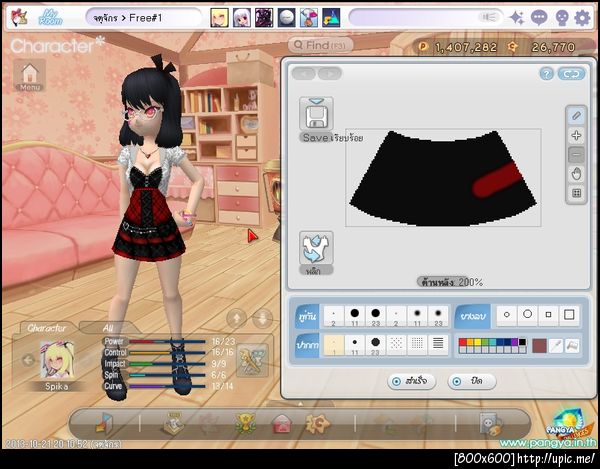This screenshot has width=600, height=469.
Task: Click the chat input field
Action: [x=426, y=18]
